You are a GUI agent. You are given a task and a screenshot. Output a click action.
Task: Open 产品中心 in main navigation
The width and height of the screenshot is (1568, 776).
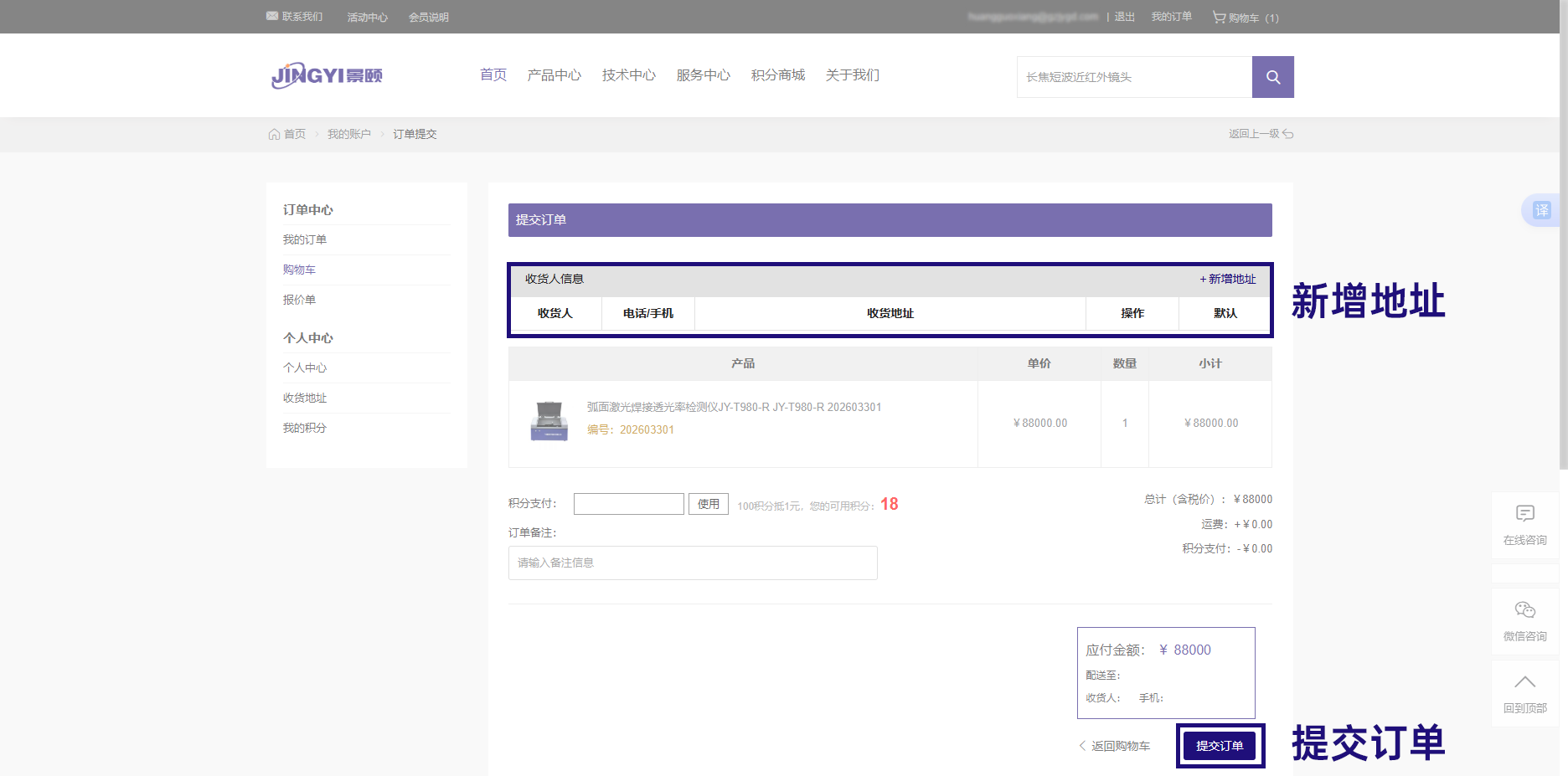click(x=554, y=75)
